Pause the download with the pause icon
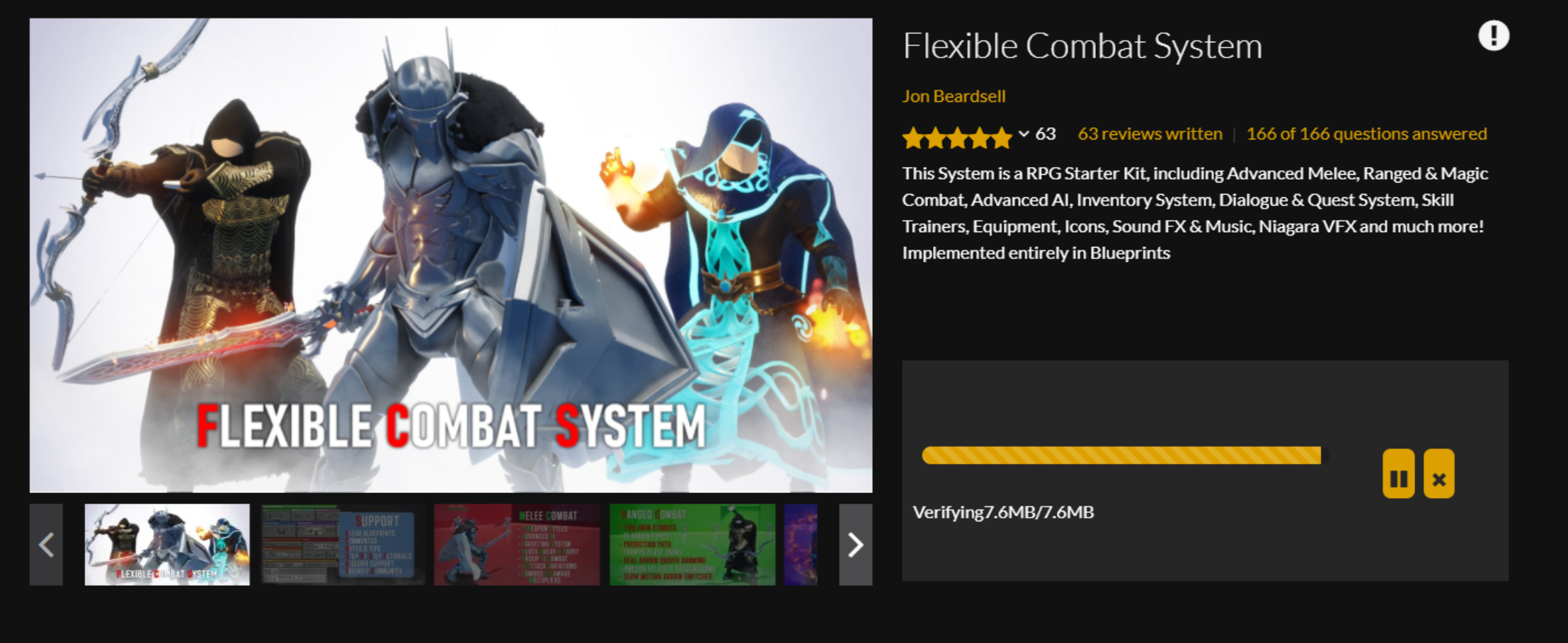This screenshot has height=643, width=1568. click(1398, 474)
